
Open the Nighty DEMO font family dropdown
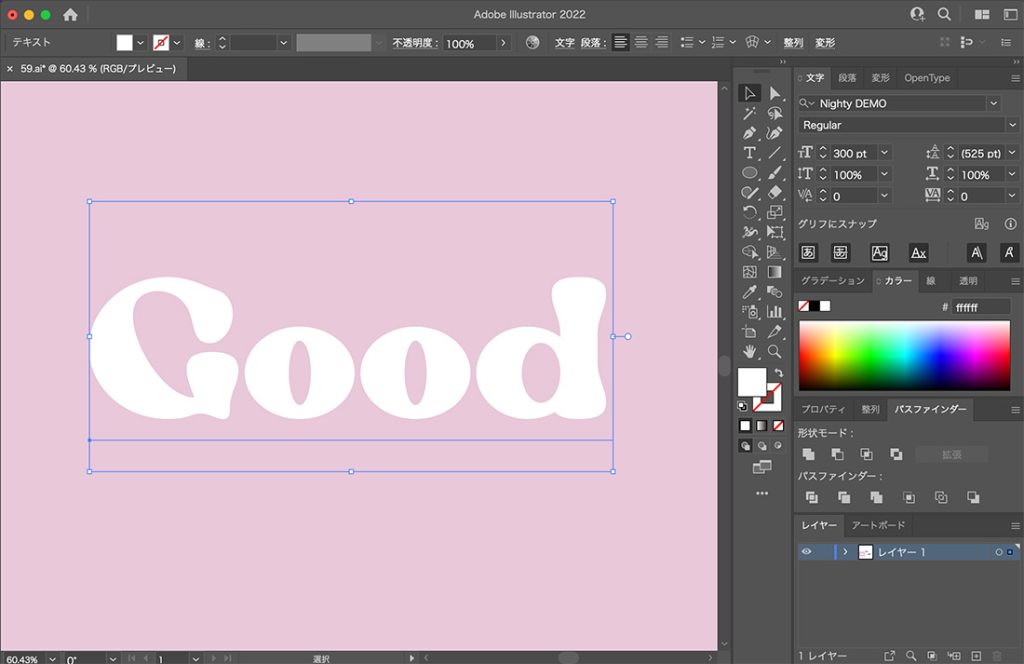[993, 103]
